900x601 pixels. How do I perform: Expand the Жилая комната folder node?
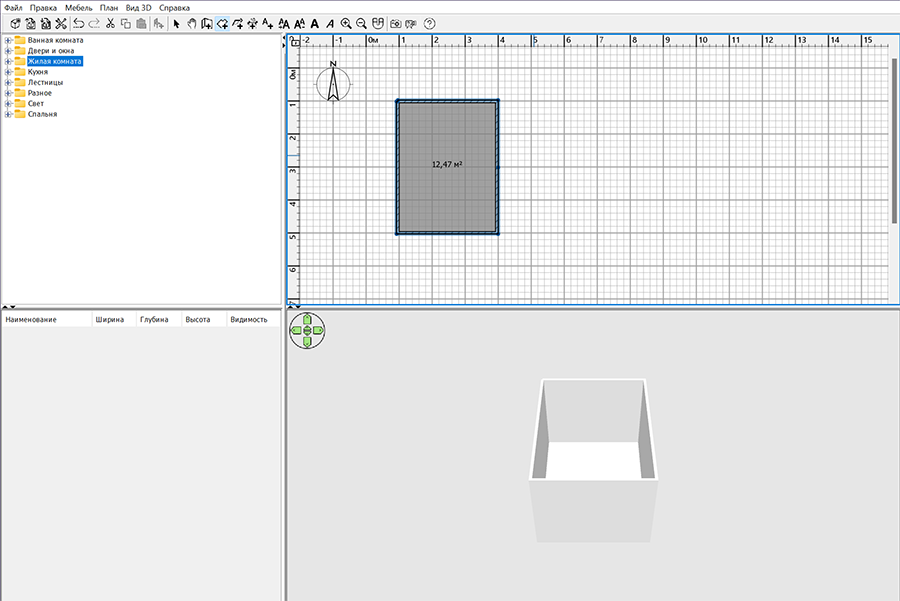pyautogui.click(x=8, y=61)
